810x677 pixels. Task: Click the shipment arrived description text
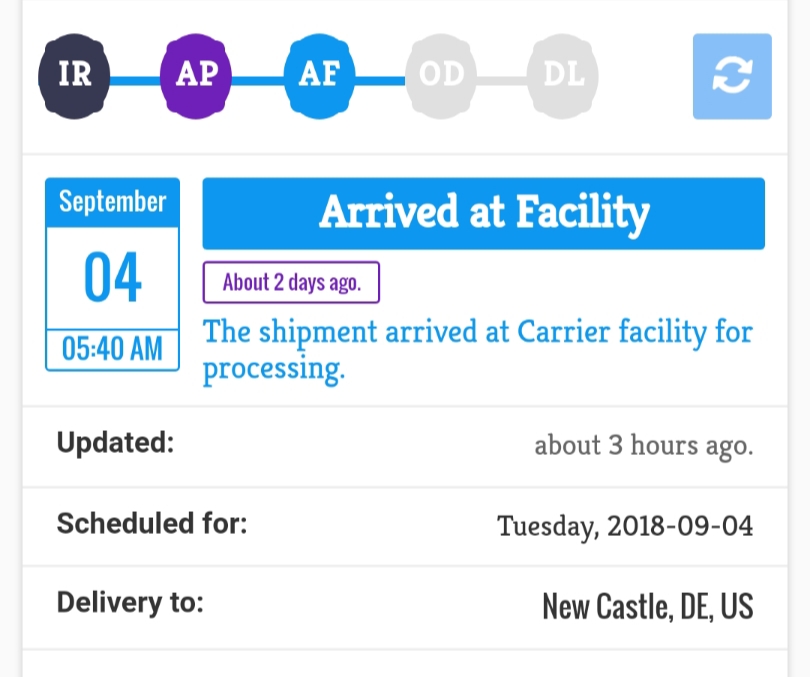coord(477,350)
